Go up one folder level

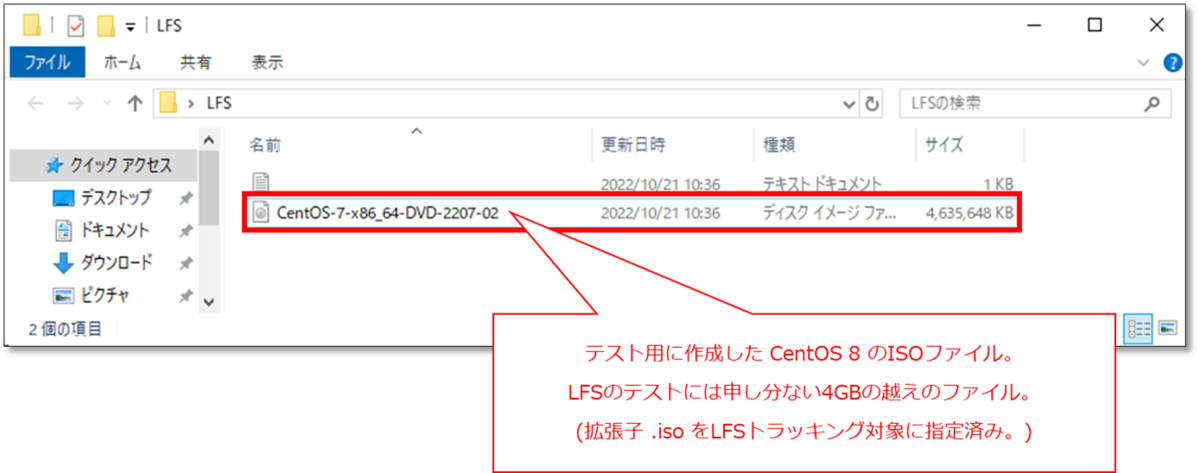(136, 103)
